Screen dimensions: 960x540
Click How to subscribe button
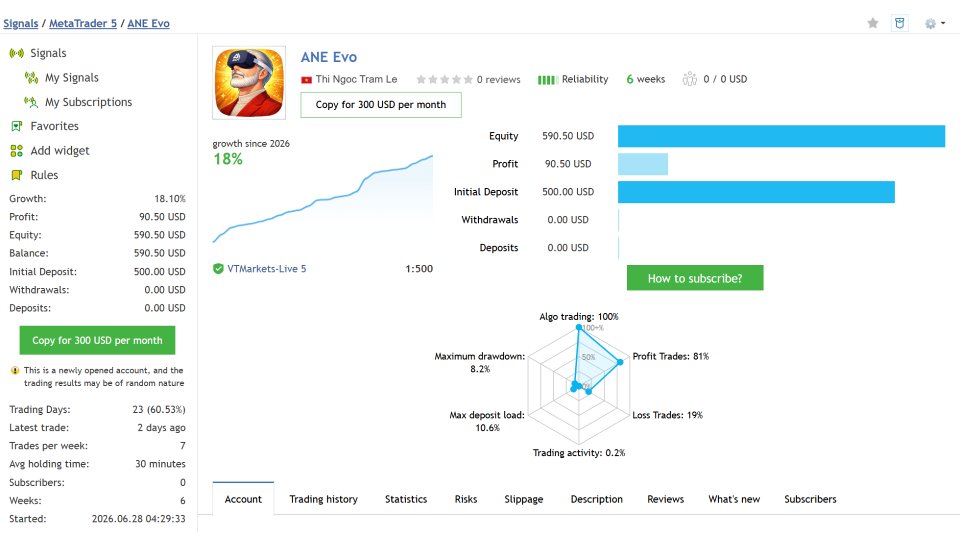point(695,278)
